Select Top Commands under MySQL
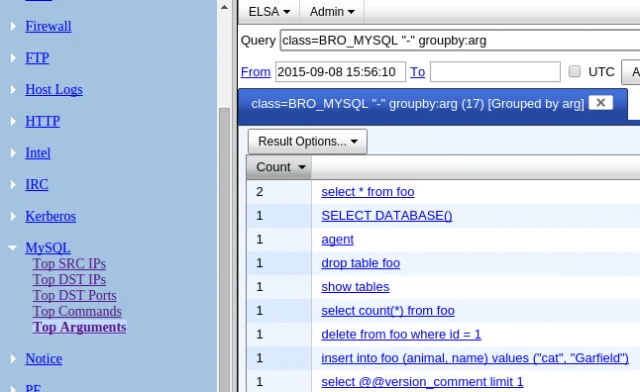This screenshot has width=640, height=392. pyautogui.click(x=77, y=312)
